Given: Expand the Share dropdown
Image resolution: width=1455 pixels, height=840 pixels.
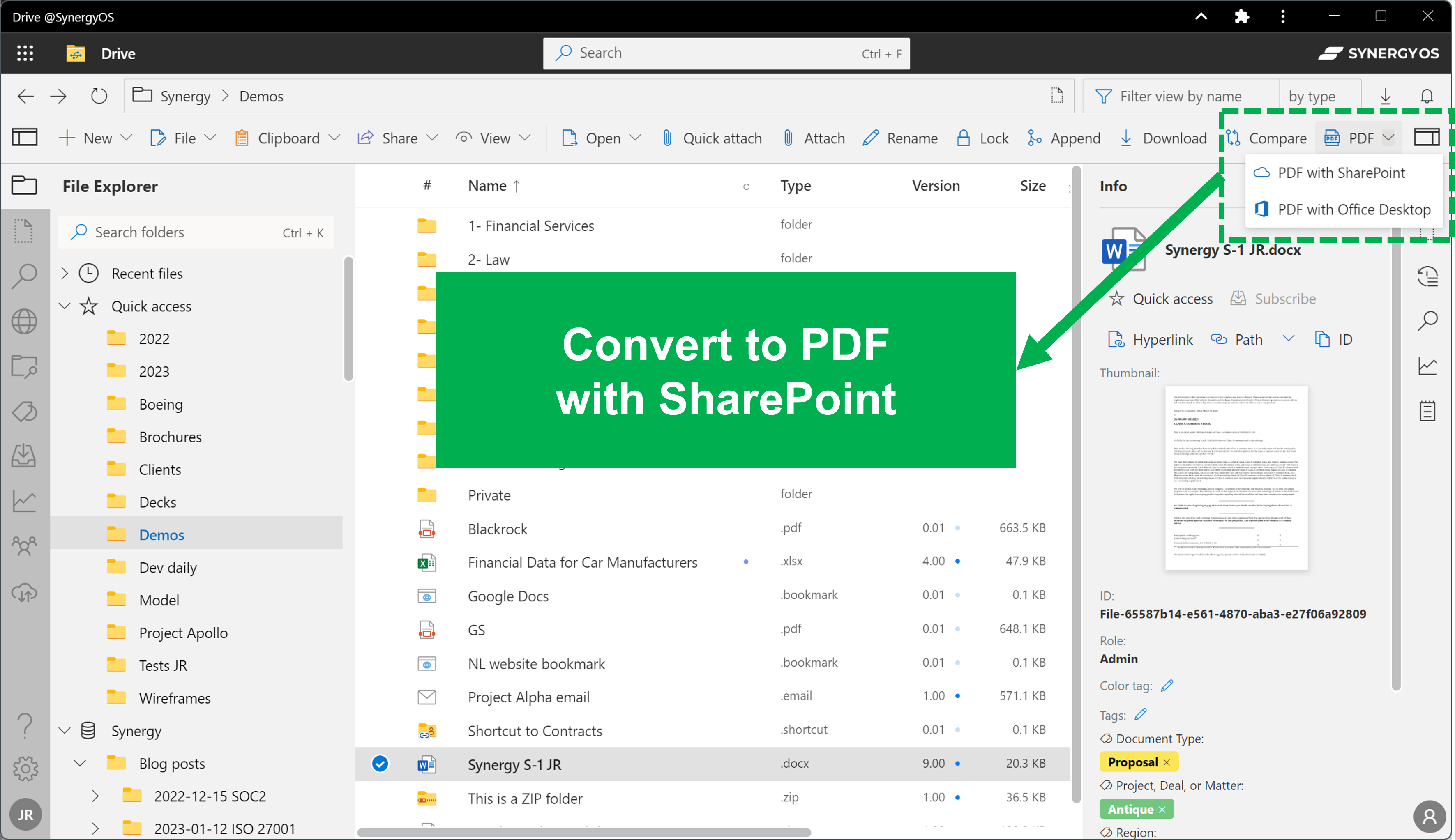Looking at the screenshot, I should point(432,138).
